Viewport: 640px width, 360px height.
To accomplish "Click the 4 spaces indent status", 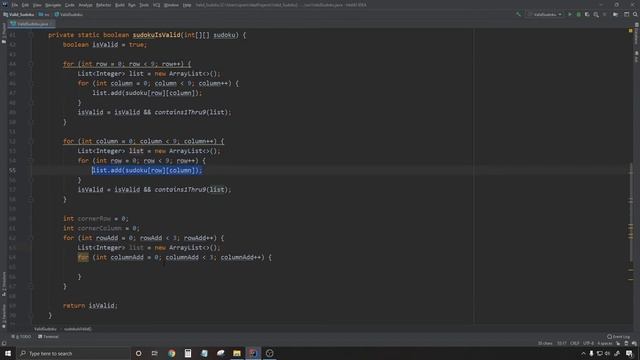I will (604, 343).
